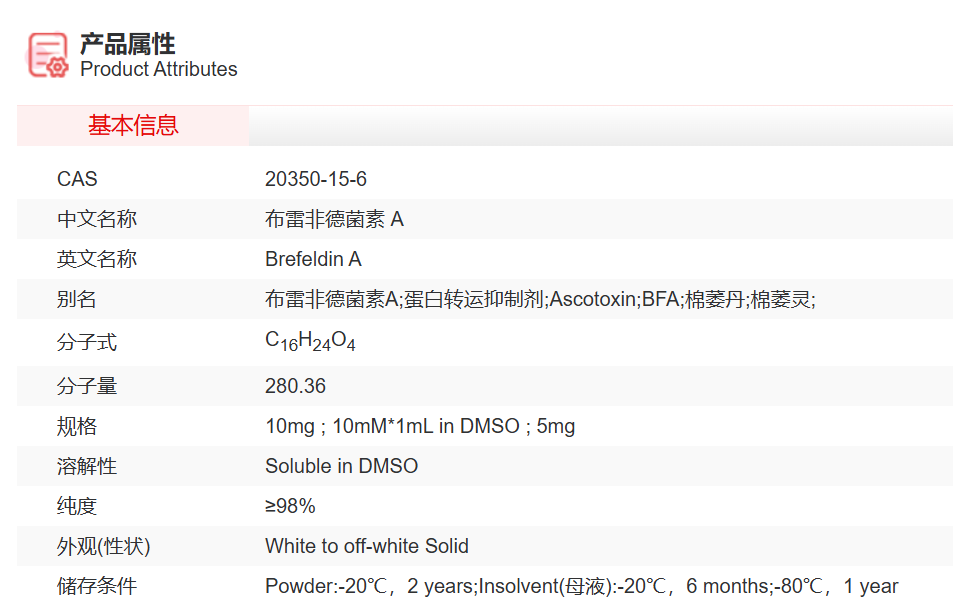The height and width of the screenshot is (603, 953).
Task: Click the White to off-white Solid text
Action: pos(366,546)
